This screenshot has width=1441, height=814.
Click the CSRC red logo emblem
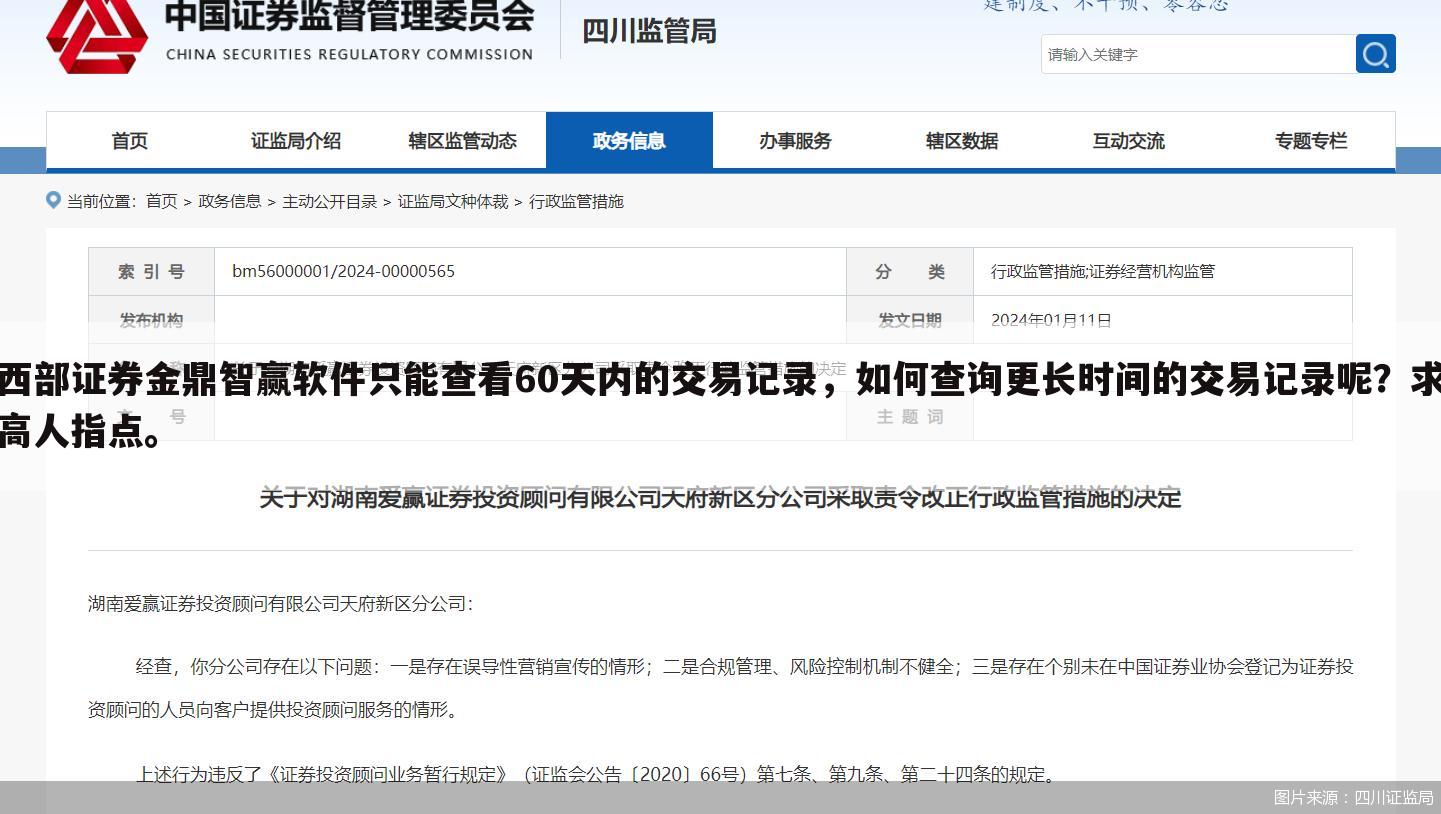click(97, 36)
